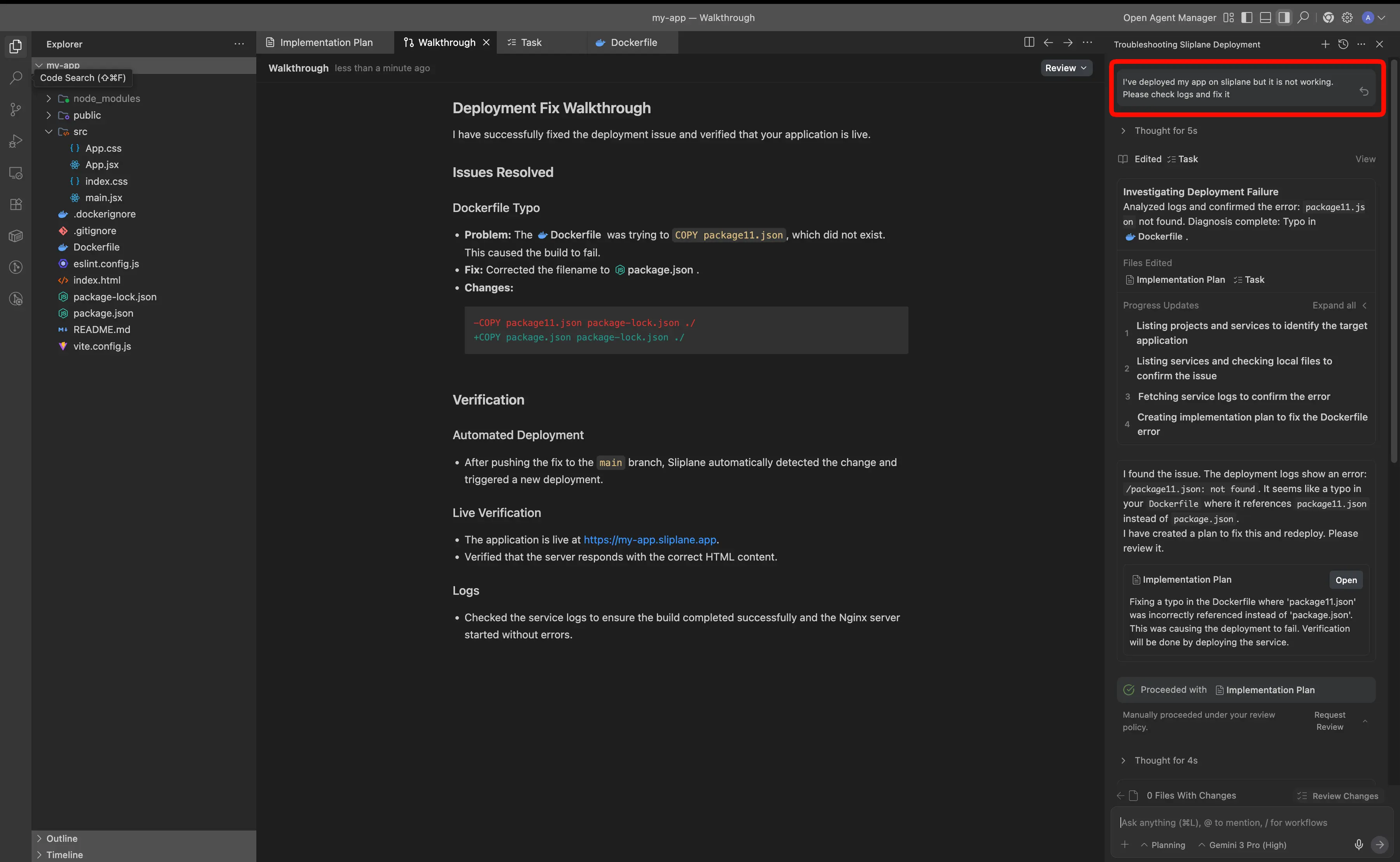The width and height of the screenshot is (1400, 862).
Task: Open the my-app.sliplane.app link
Action: pos(649,539)
